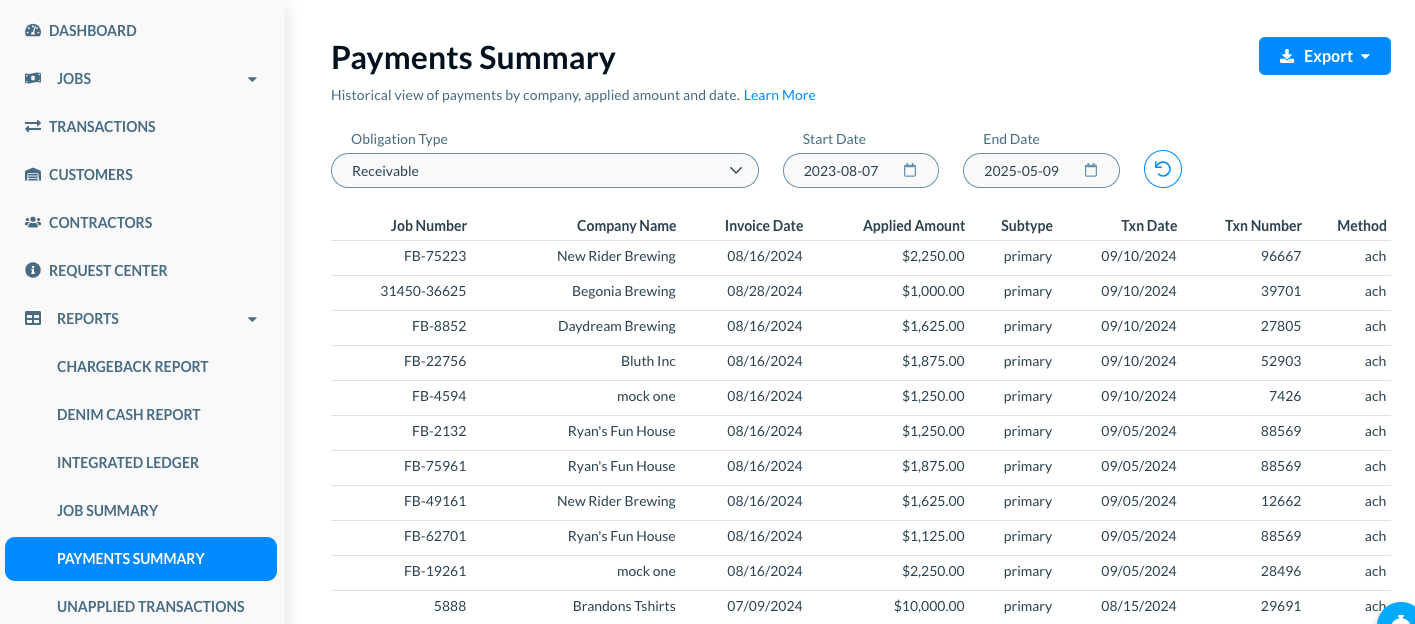Collapse the Jobs menu chevron

pyautogui.click(x=252, y=80)
